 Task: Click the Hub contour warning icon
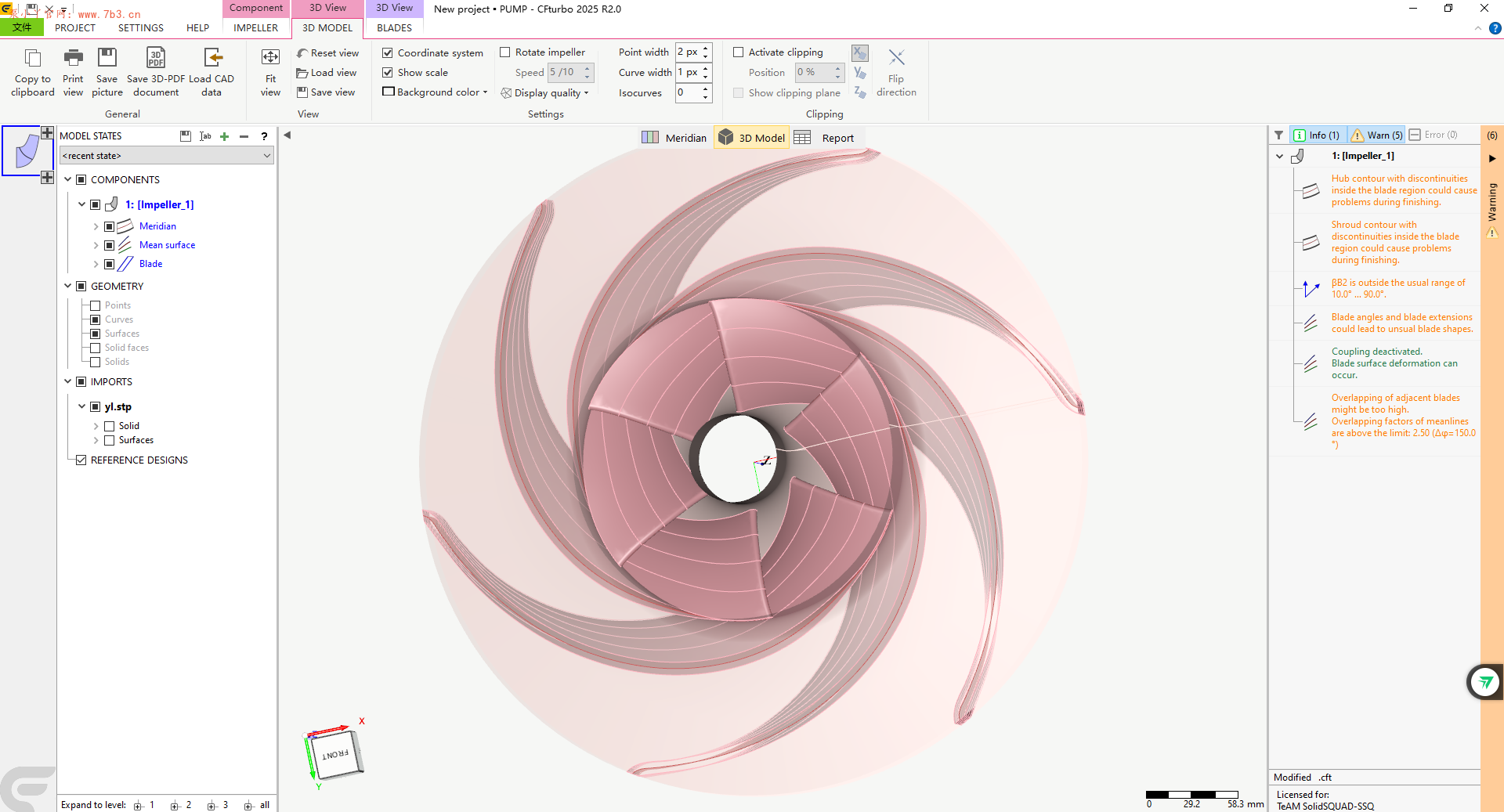(x=1311, y=190)
